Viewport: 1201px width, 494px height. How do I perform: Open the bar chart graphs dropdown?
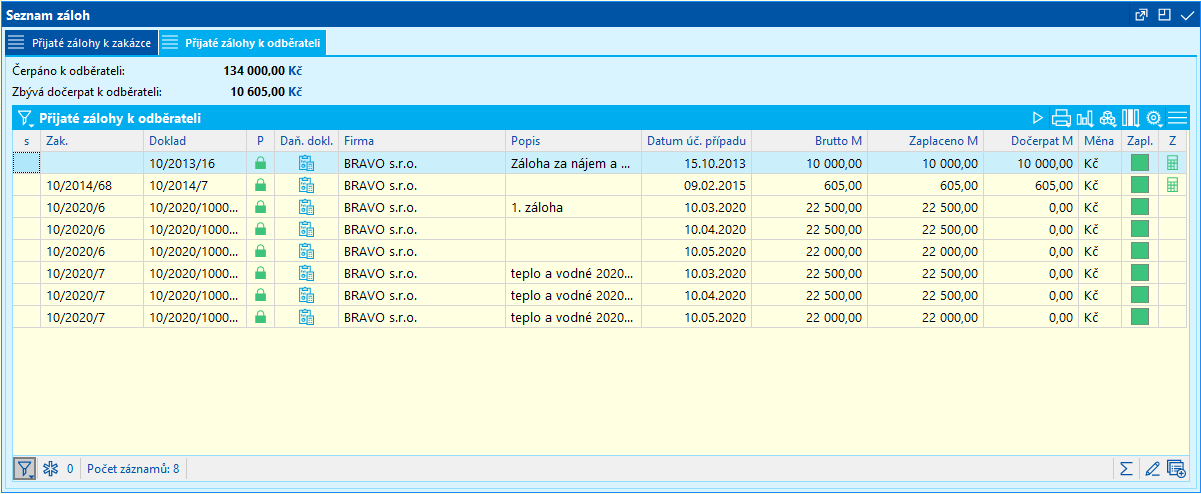click(x=1084, y=118)
